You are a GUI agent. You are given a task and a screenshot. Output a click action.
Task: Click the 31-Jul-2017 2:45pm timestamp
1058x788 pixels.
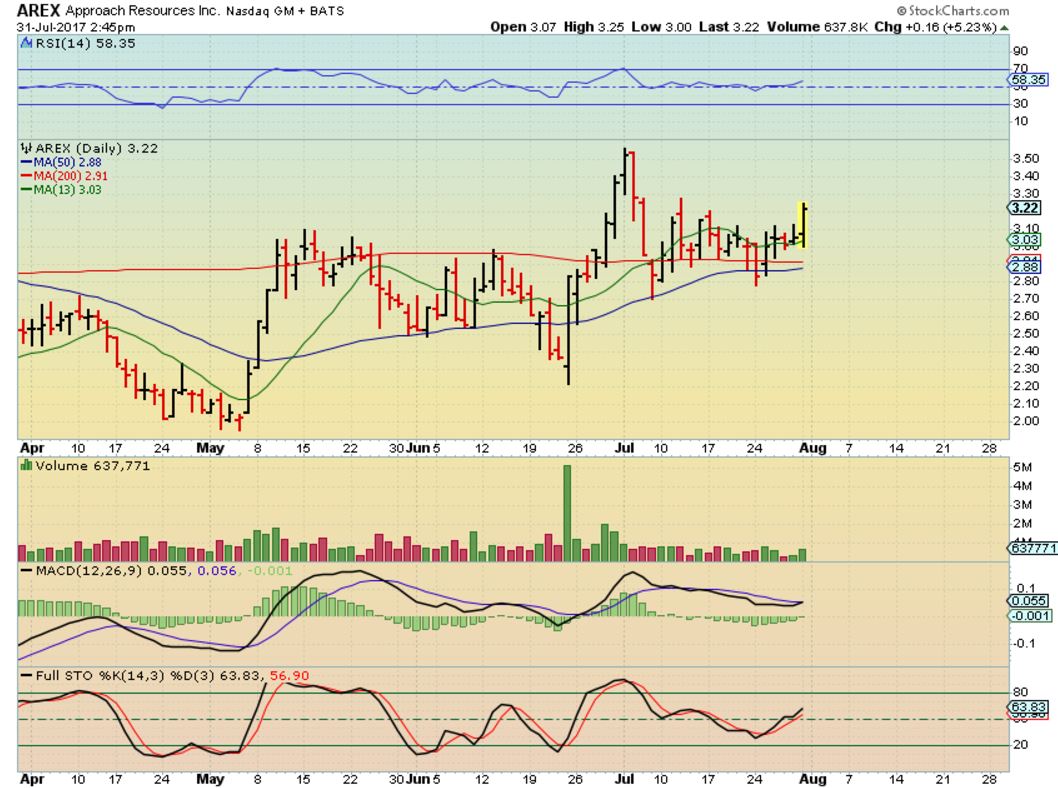point(76,28)
